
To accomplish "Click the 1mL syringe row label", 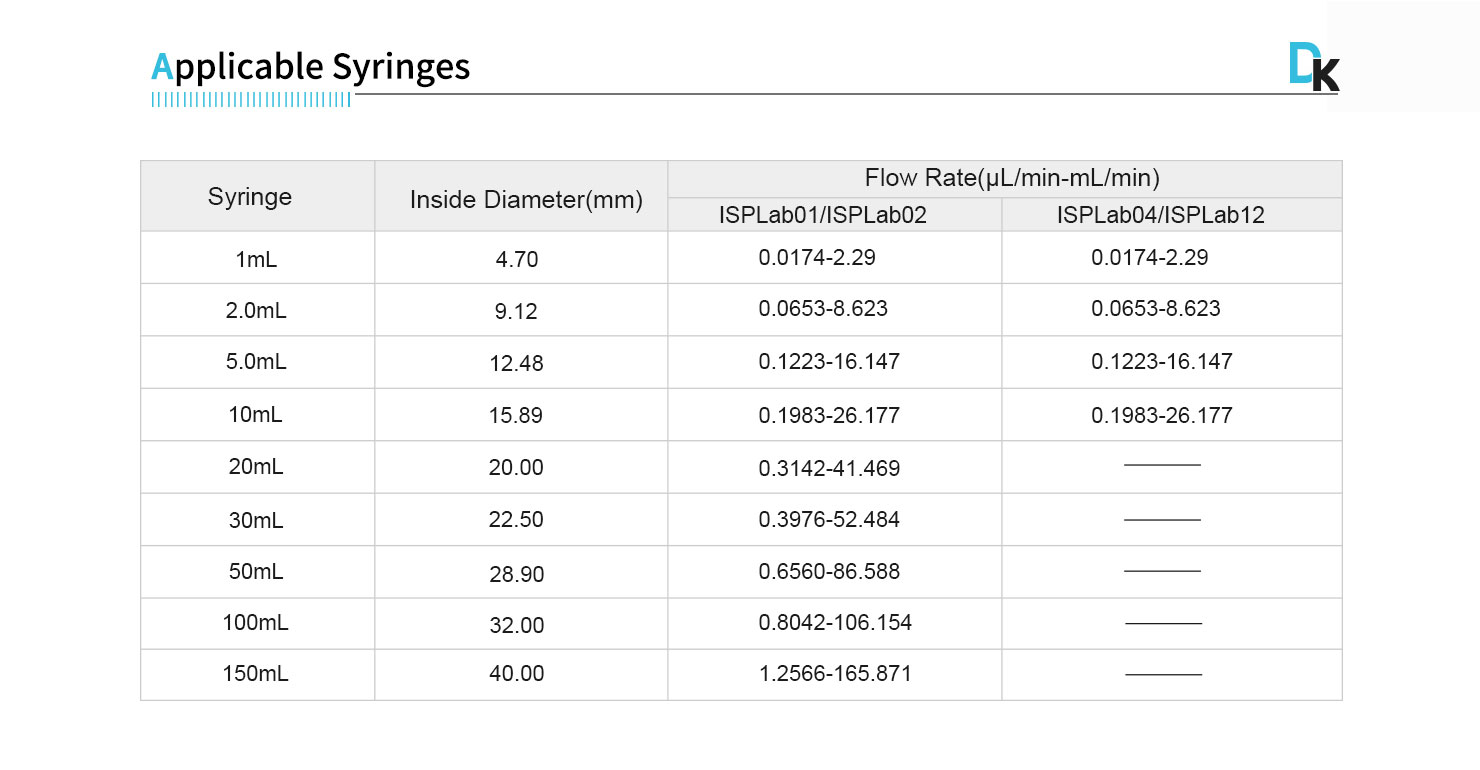I will click(256, 260).
